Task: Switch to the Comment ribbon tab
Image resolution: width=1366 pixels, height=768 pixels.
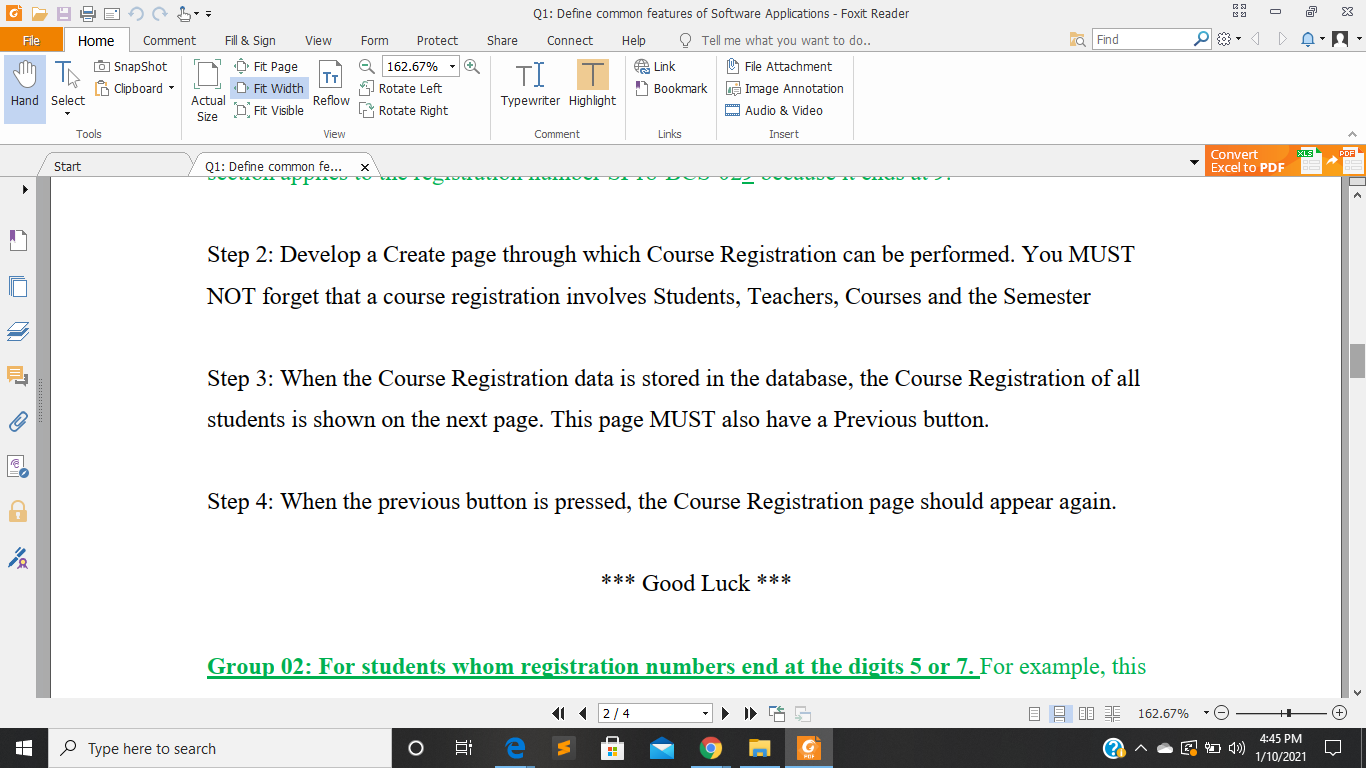Action: (169, 40)
